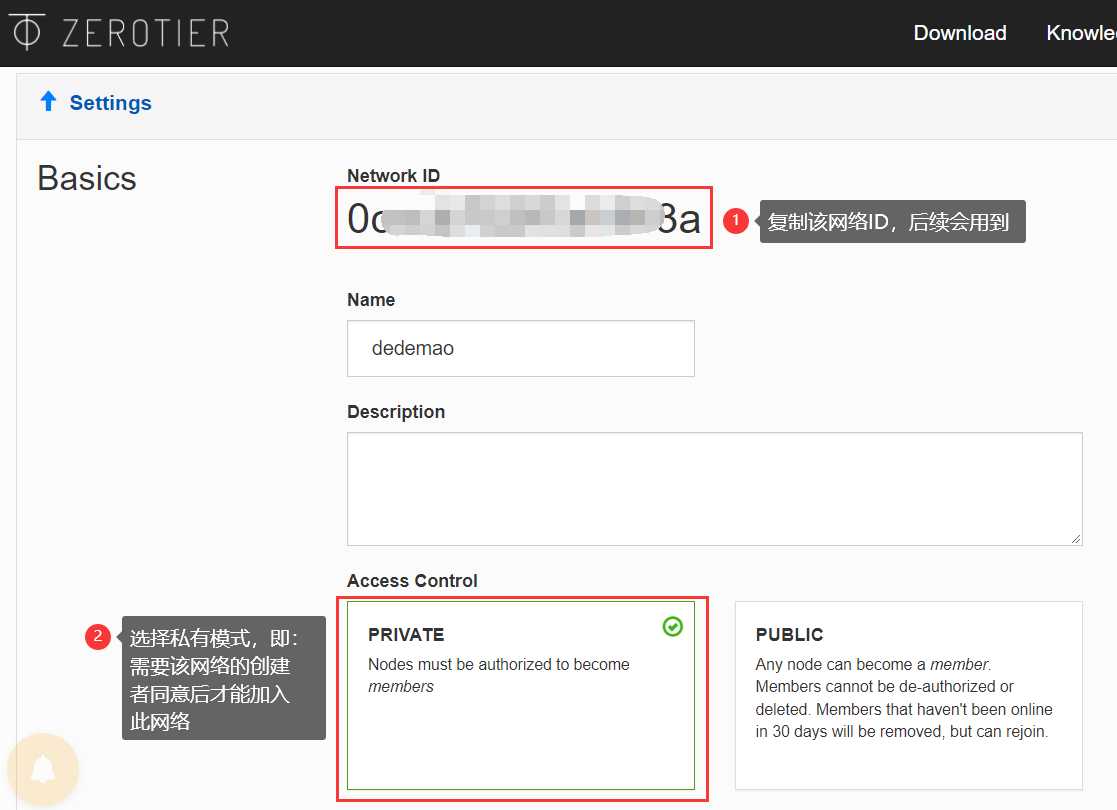Select the PRIVATE access control option
The width and height of the screenshot is (1117, 810).
[521, 695]
